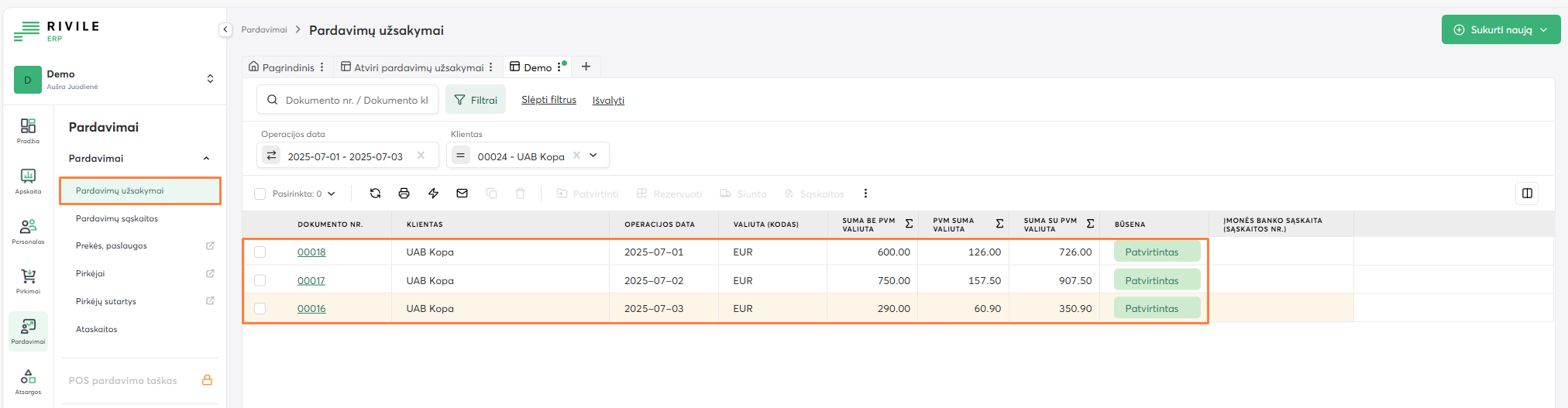
Task: Click the print icon in the toolbar
Action: pos(404,194)
